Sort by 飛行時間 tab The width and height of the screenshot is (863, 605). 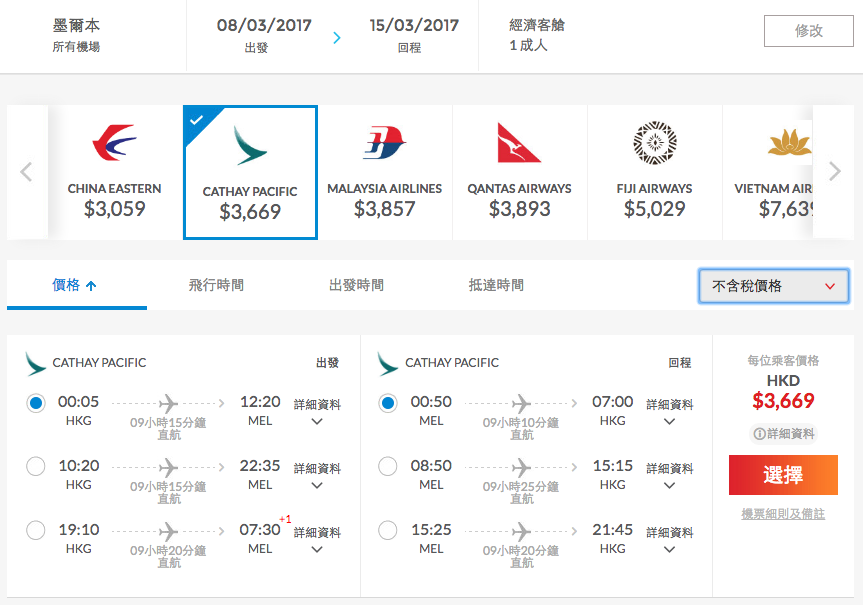tap(216, 285)
